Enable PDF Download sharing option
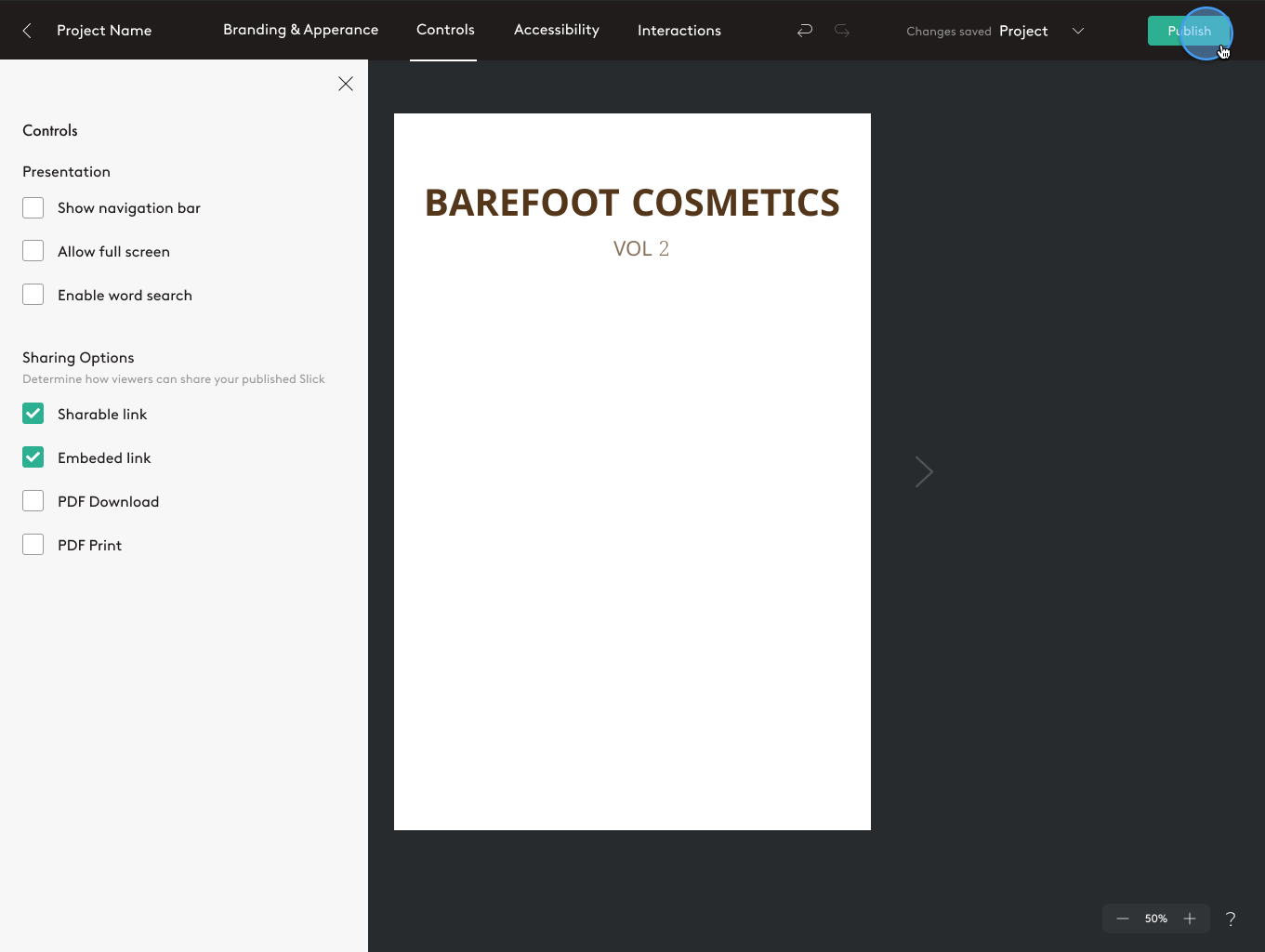The height and width of the screenshot is (952, 1265). [x=33, y=501]
